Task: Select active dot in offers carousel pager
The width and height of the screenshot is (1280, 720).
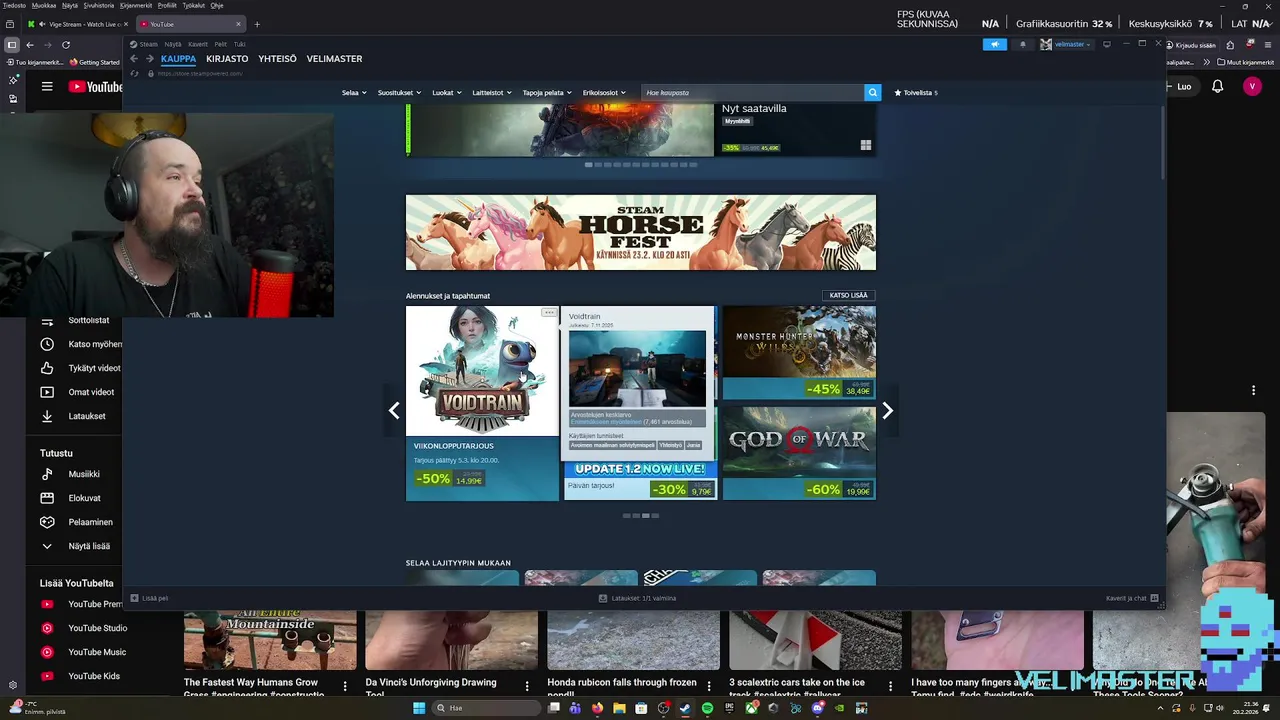Action: click(x=646, y=516)
